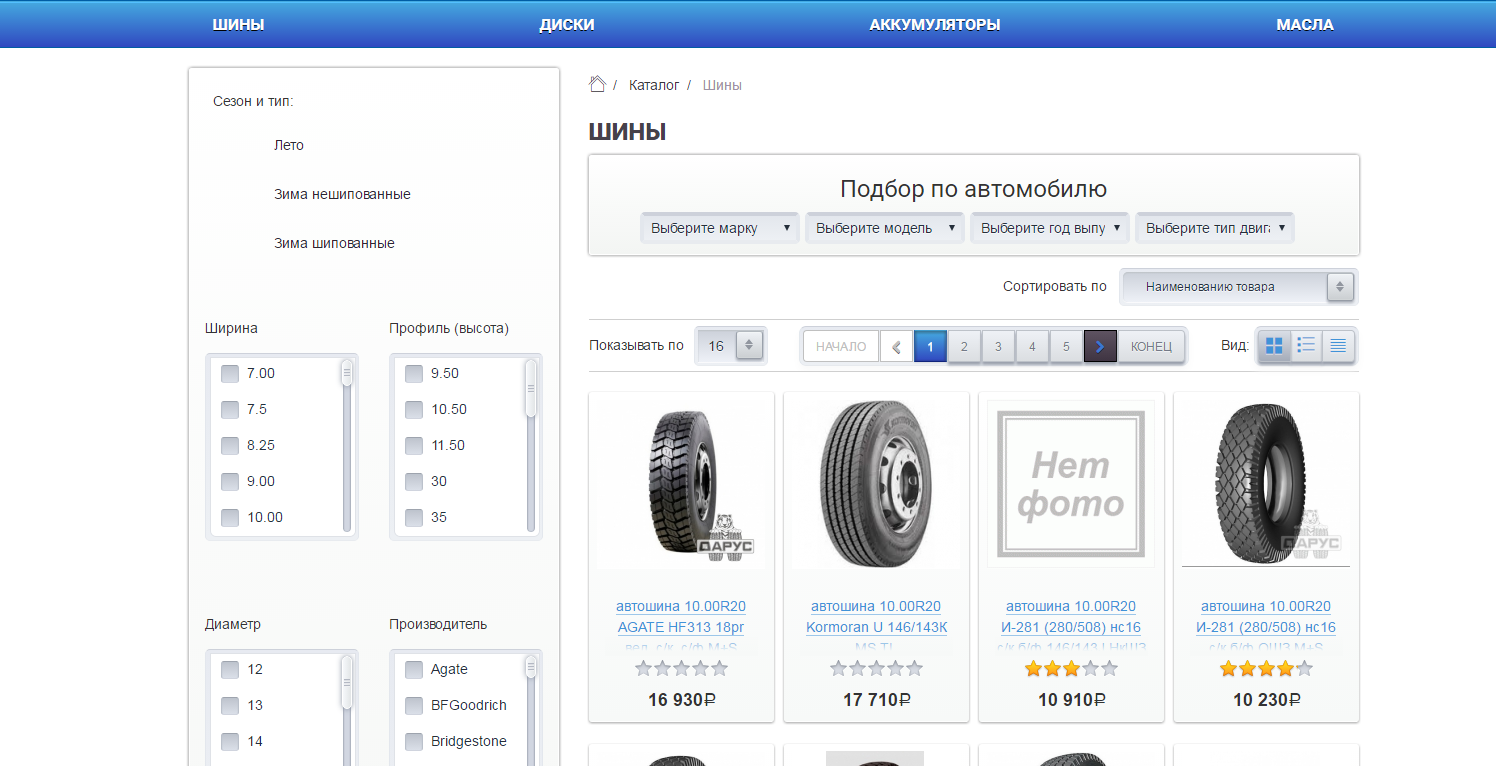Check profile height 30

414,481
